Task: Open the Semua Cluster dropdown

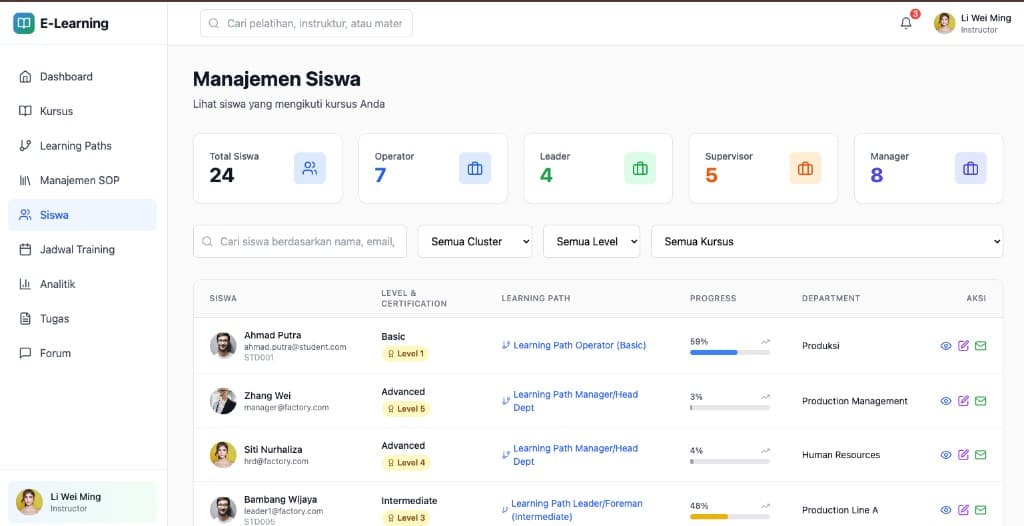Action: pyautogui.click(x=475, y=241)
